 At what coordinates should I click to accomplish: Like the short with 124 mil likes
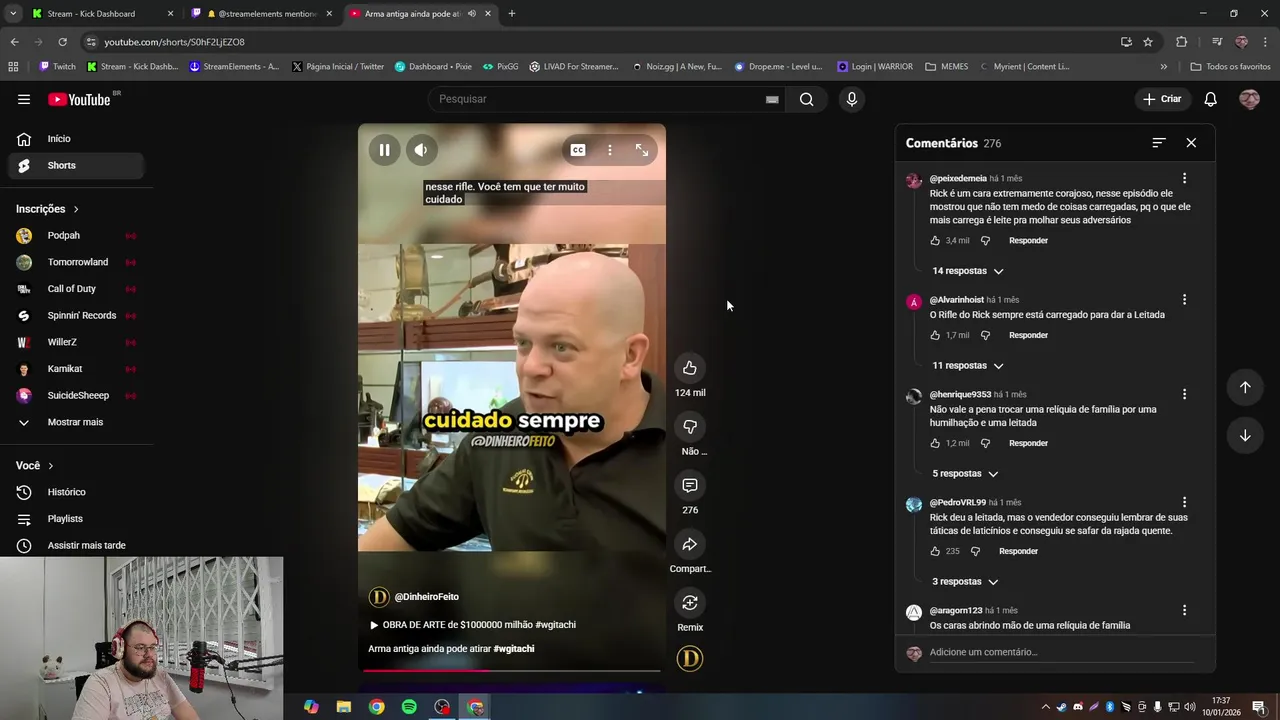690,368
